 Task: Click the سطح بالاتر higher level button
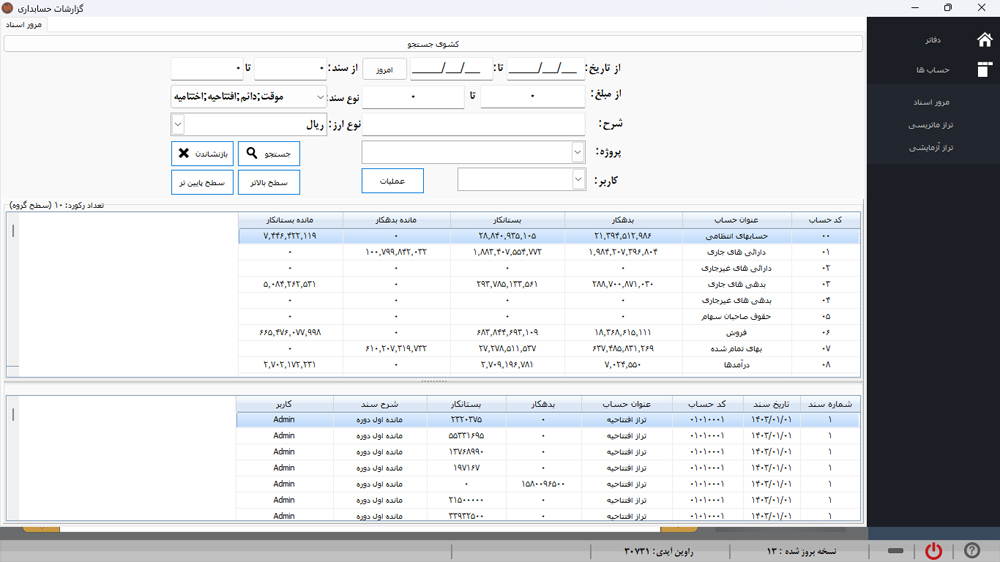click(x=268, y=182)
